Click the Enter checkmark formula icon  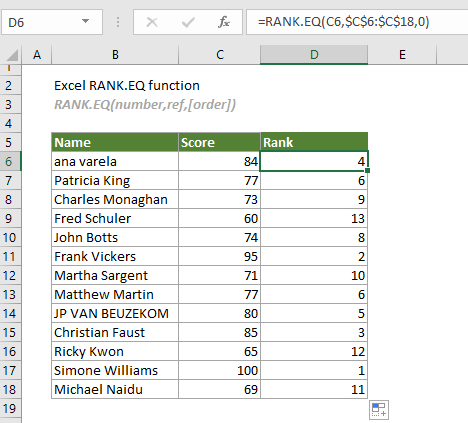188,22
